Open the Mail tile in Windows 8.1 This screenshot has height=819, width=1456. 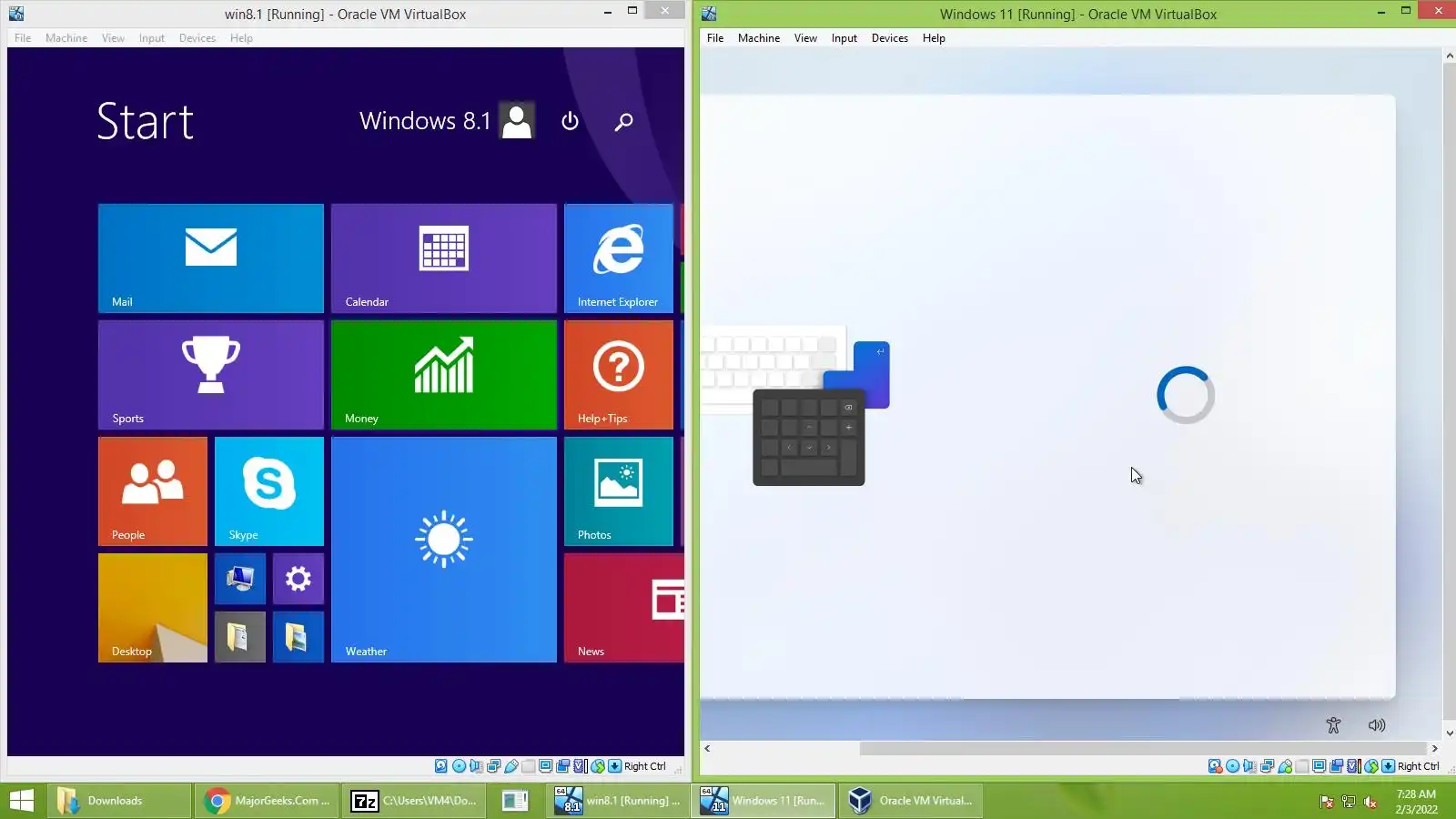click(x=211, y=258)
